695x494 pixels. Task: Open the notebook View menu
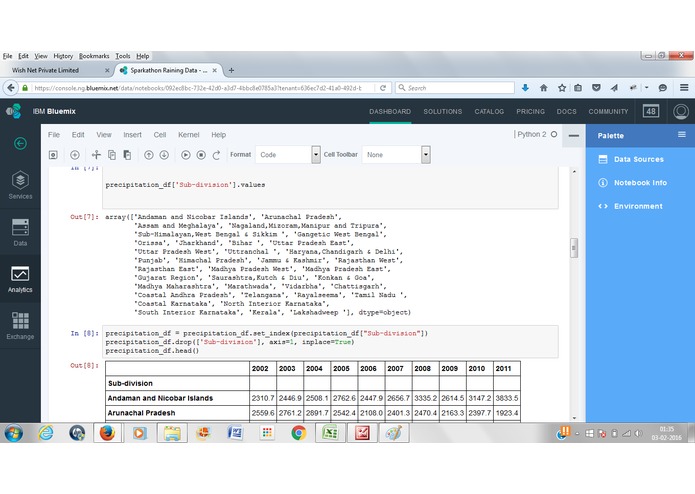(104, 135)
